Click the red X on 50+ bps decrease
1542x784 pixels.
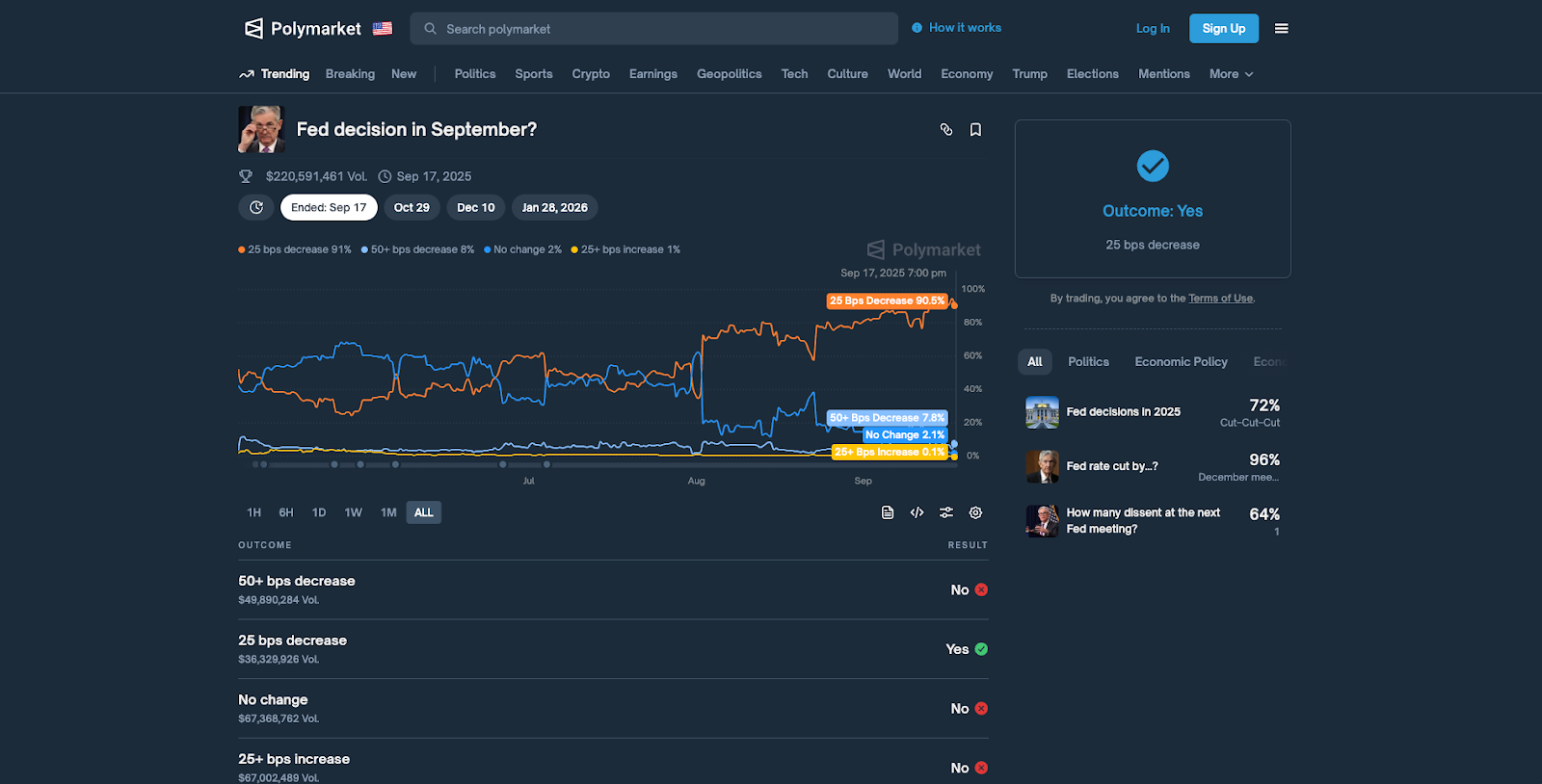[x=981, y=589]
